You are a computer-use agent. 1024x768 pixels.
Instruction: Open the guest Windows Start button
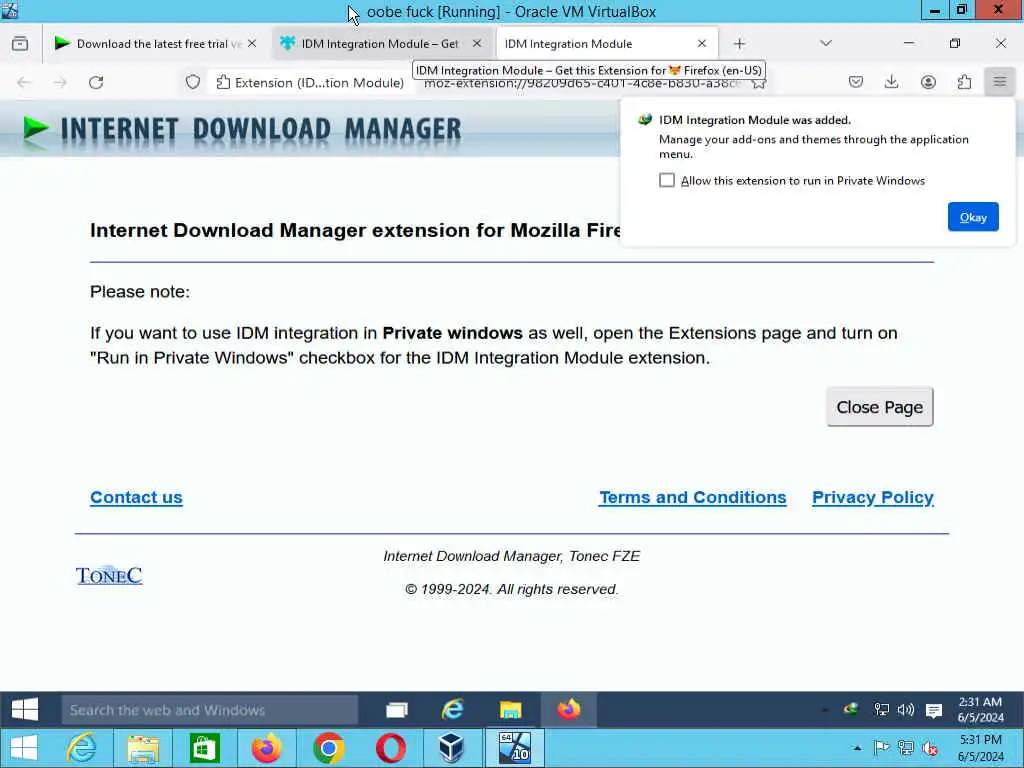click(25, 710)
